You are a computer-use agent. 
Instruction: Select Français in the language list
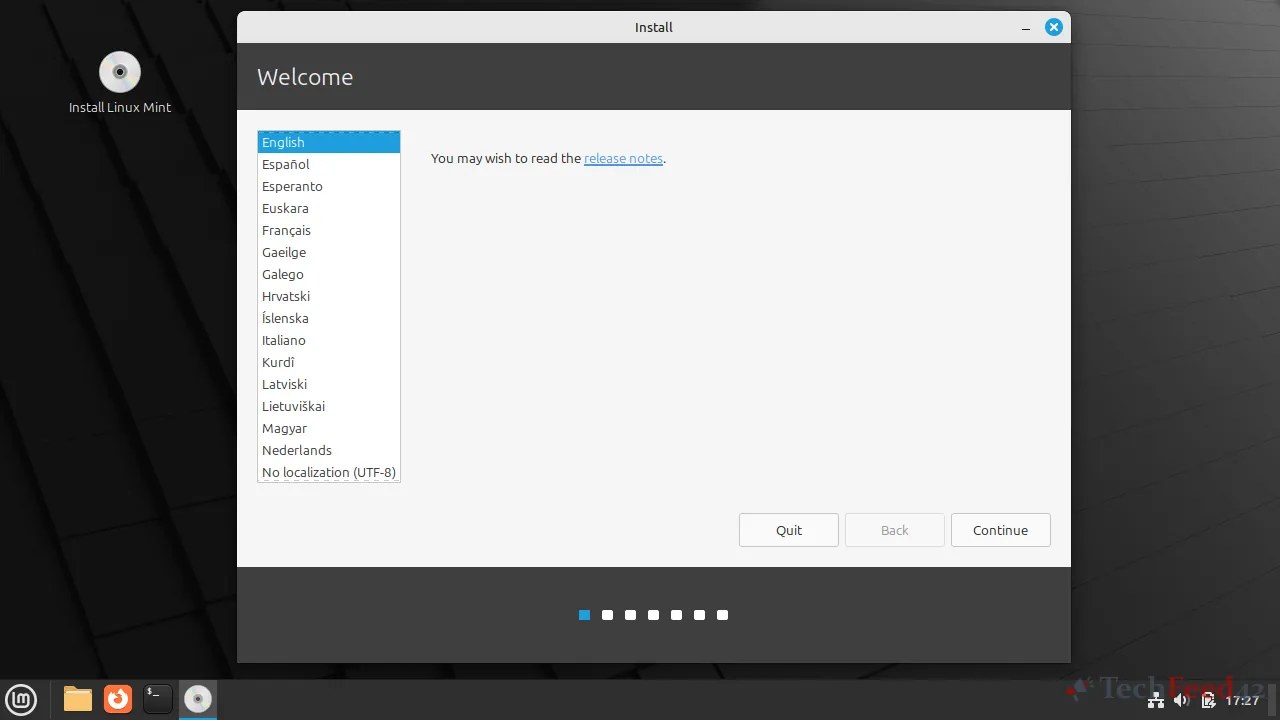(329, 230)
